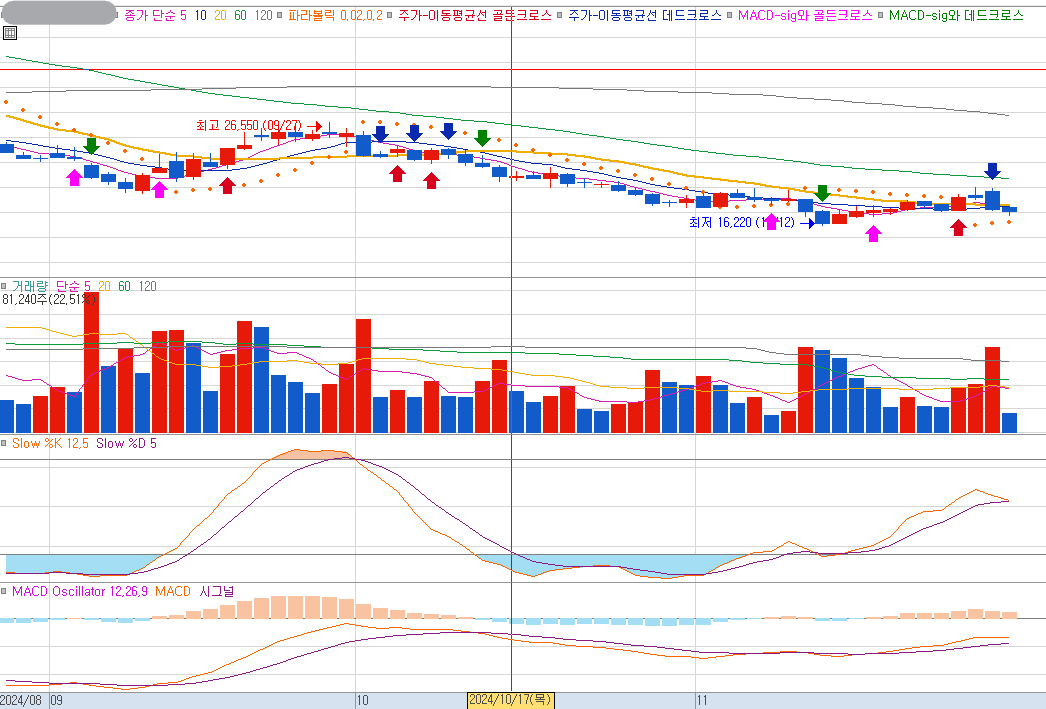
Task: Select the 주가-이동평균선 데드크로스 signal label
Action: (x=645, y=15)
